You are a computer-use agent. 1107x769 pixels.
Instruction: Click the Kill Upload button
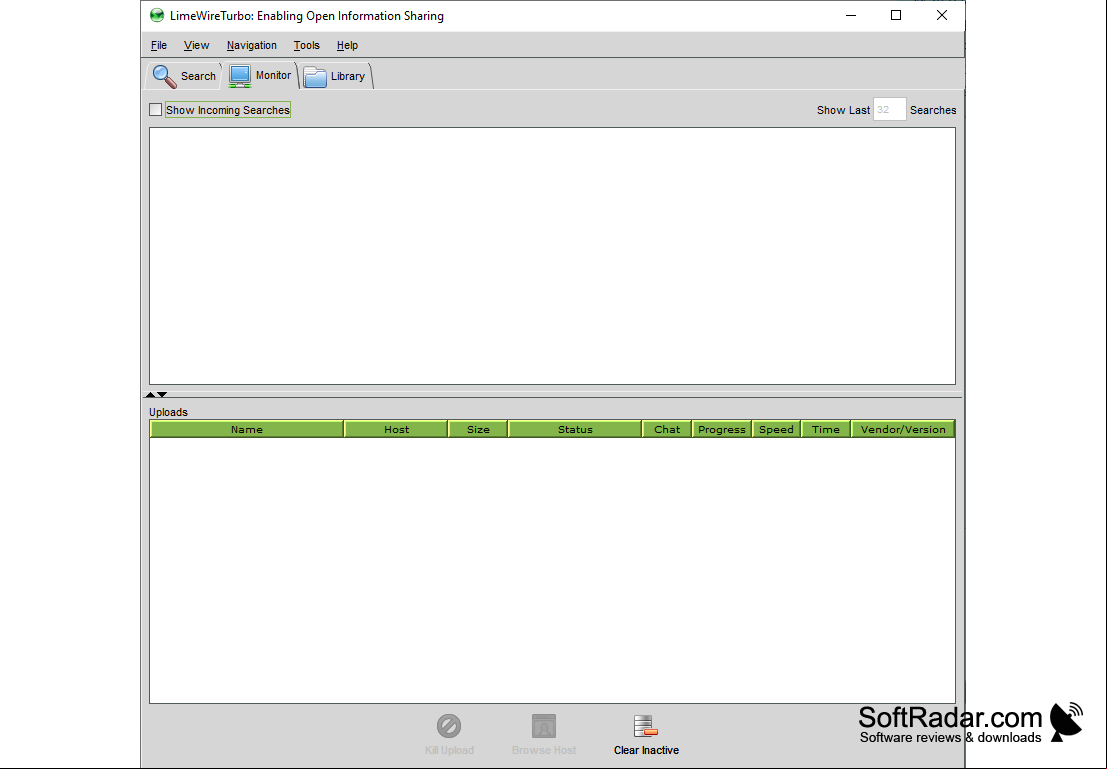[x=449, y=735]
